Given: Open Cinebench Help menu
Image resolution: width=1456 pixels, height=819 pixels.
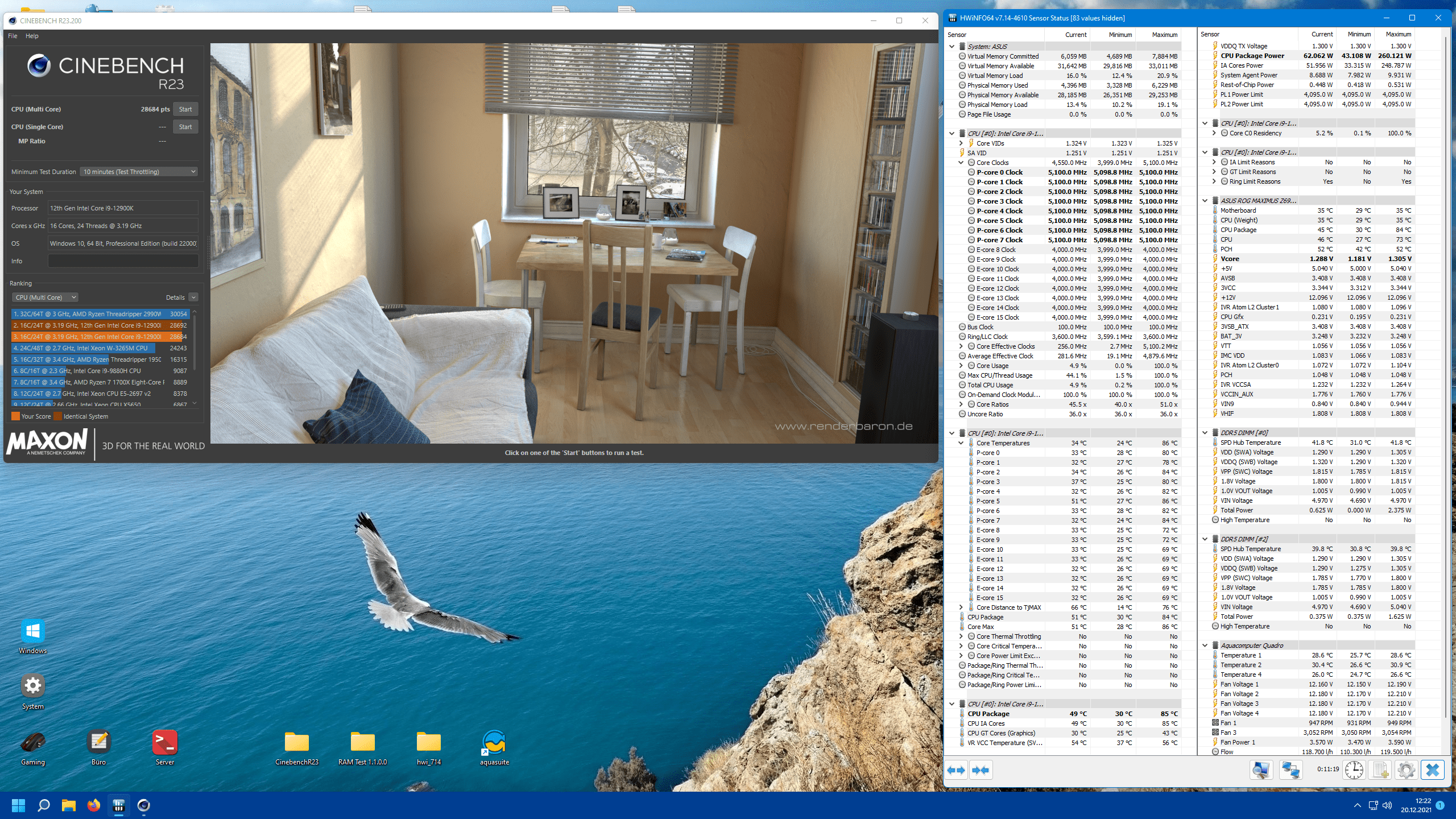Looking at the screenshot, I should pos(32,36).
